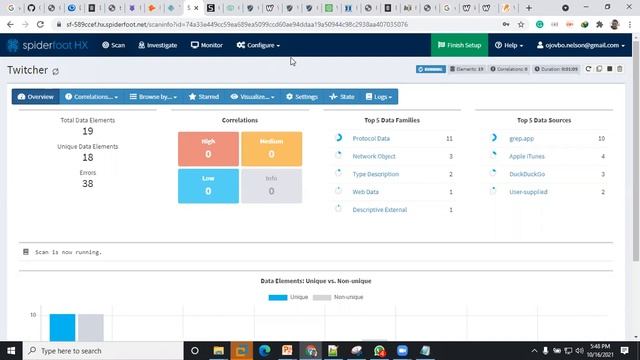Screen dimensions: 640x360
Task: Open the Scan page
Action: click(113, 45)
